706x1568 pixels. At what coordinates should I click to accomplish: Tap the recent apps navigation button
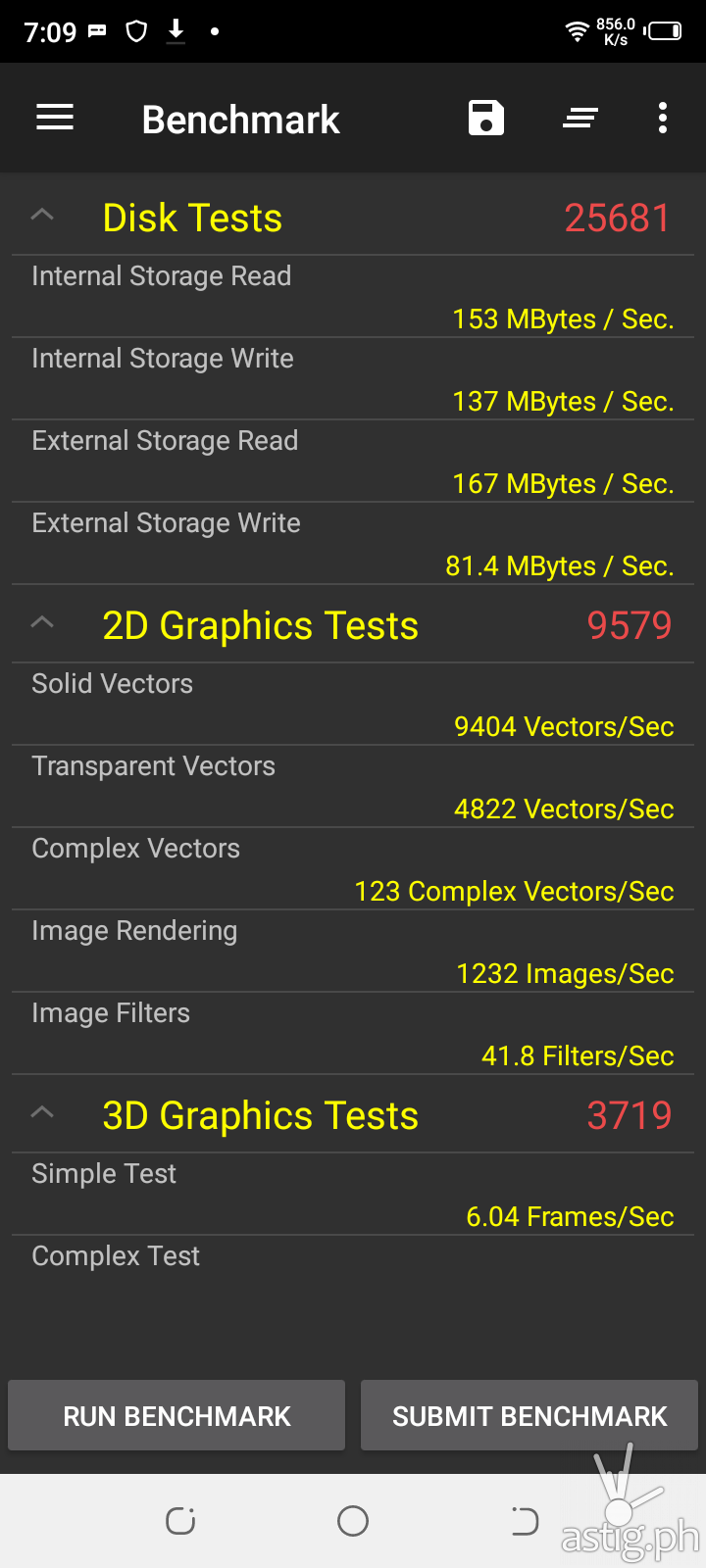click(180, 1520)
